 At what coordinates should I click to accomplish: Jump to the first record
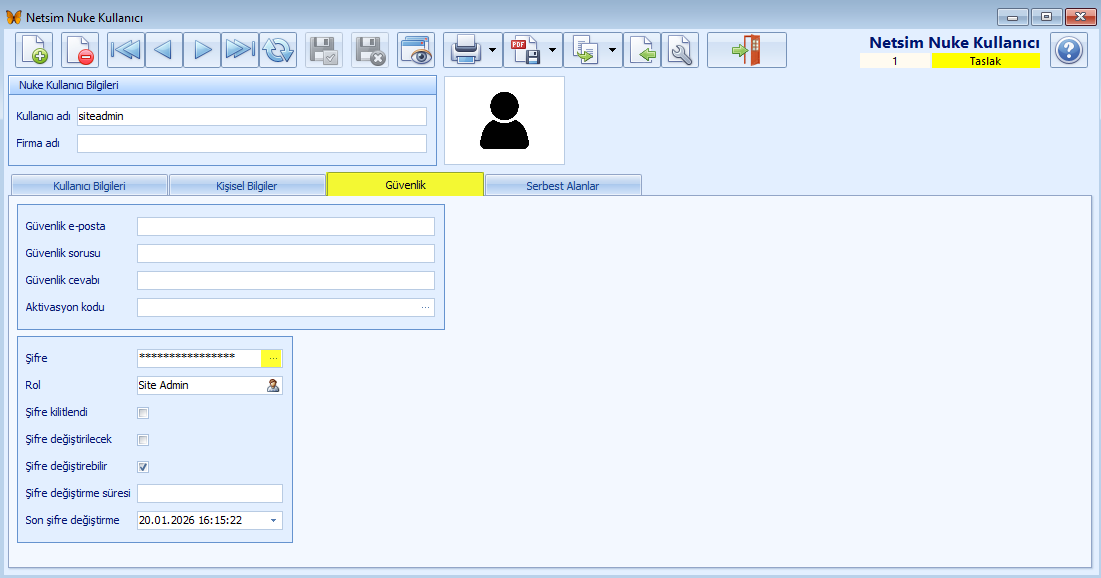[x=126, y=50]
